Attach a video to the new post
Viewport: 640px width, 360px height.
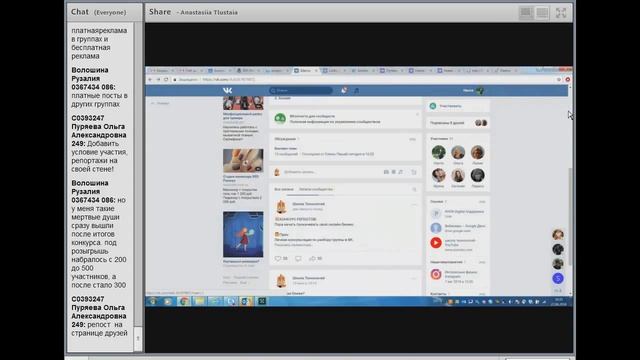(393, 172)
